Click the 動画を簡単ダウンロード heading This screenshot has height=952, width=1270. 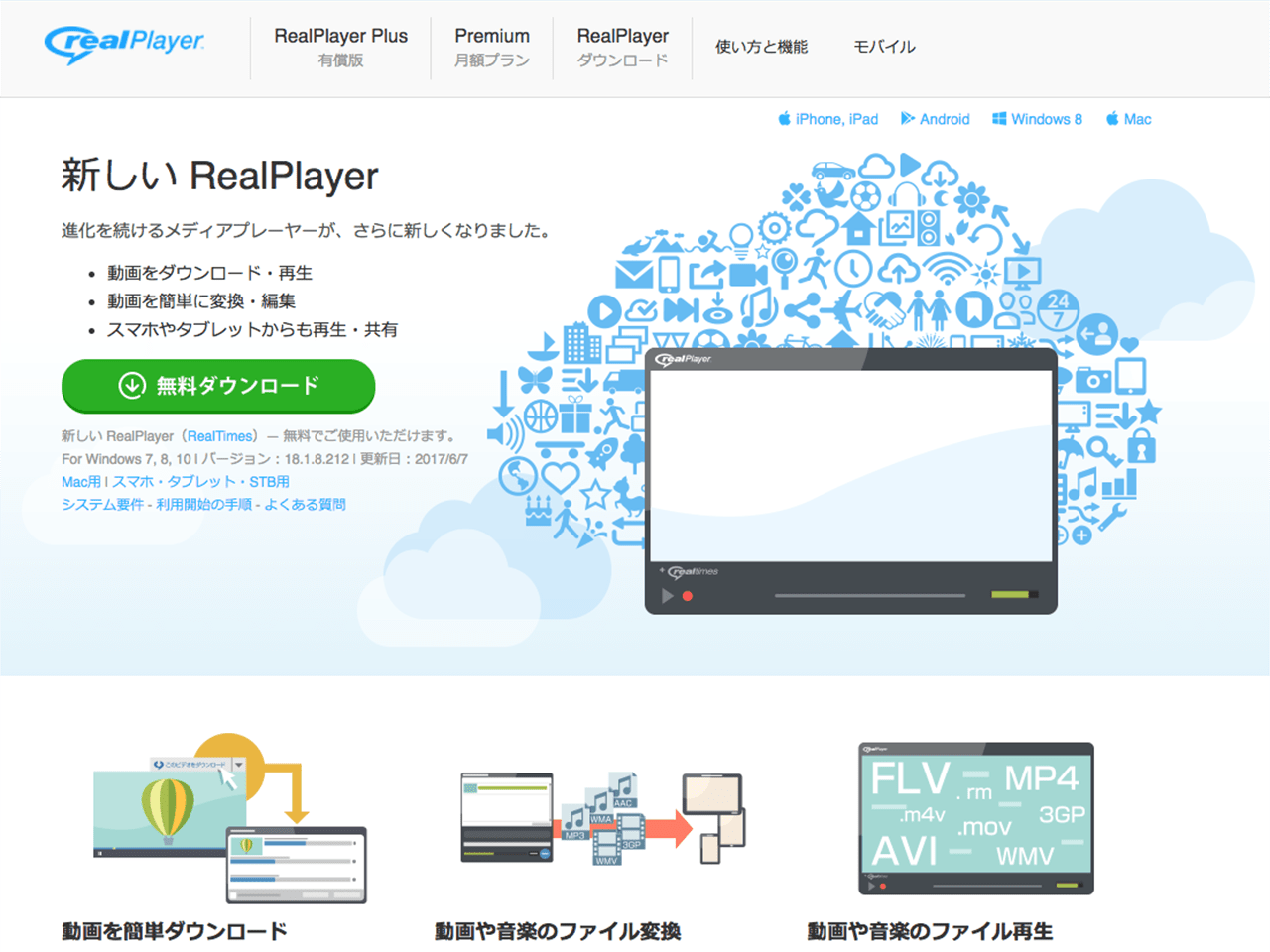[175, 931]
